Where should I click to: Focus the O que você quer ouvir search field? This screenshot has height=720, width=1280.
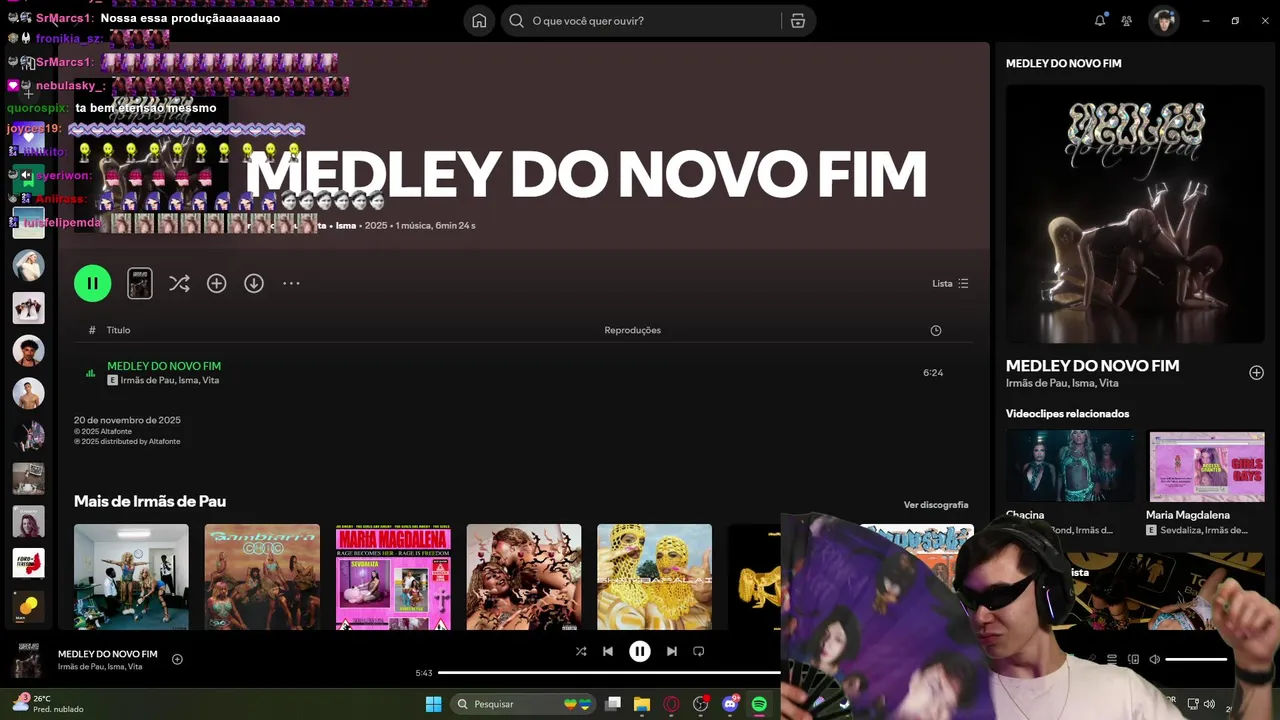(x=645, y=21)
